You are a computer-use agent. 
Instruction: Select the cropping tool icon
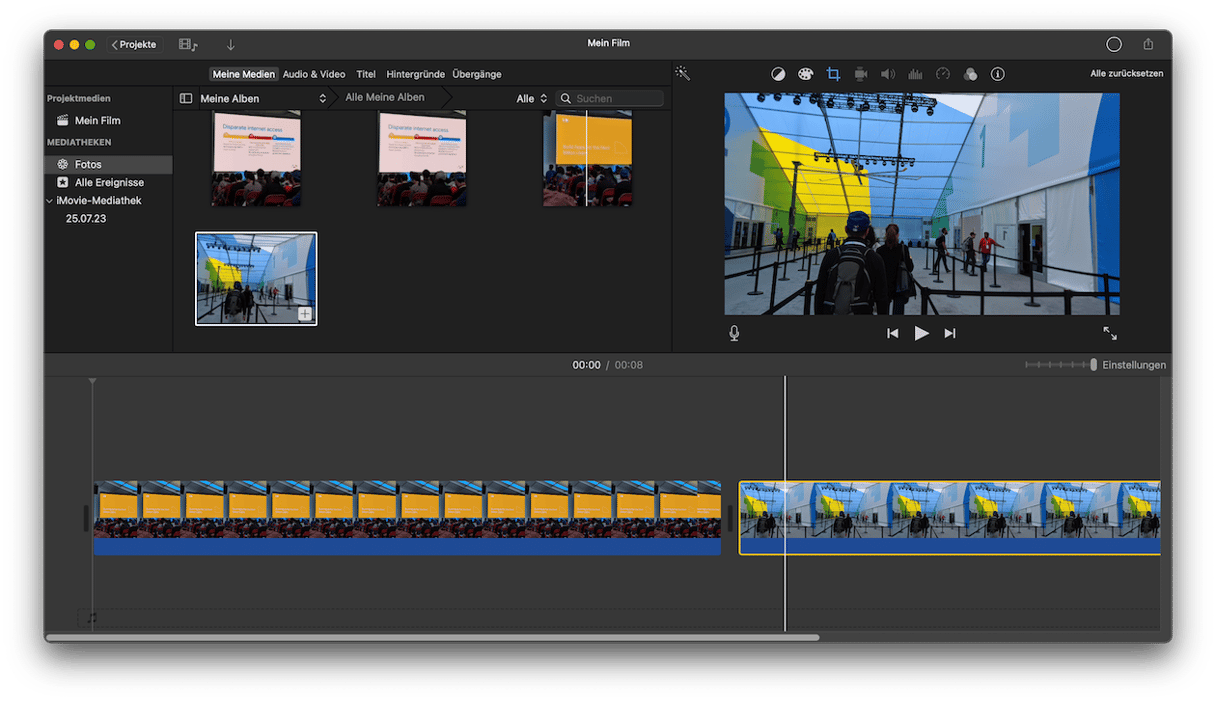pyautogui.click(x=833, y=74)
